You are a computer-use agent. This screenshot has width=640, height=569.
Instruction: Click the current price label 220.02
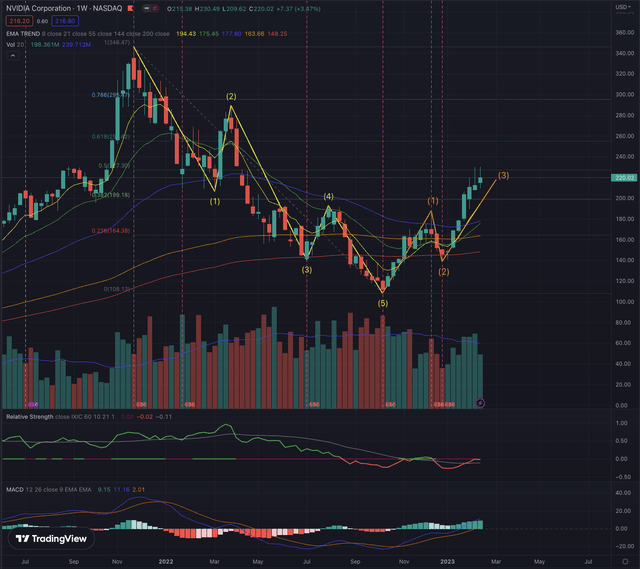(x=623, y=178)
